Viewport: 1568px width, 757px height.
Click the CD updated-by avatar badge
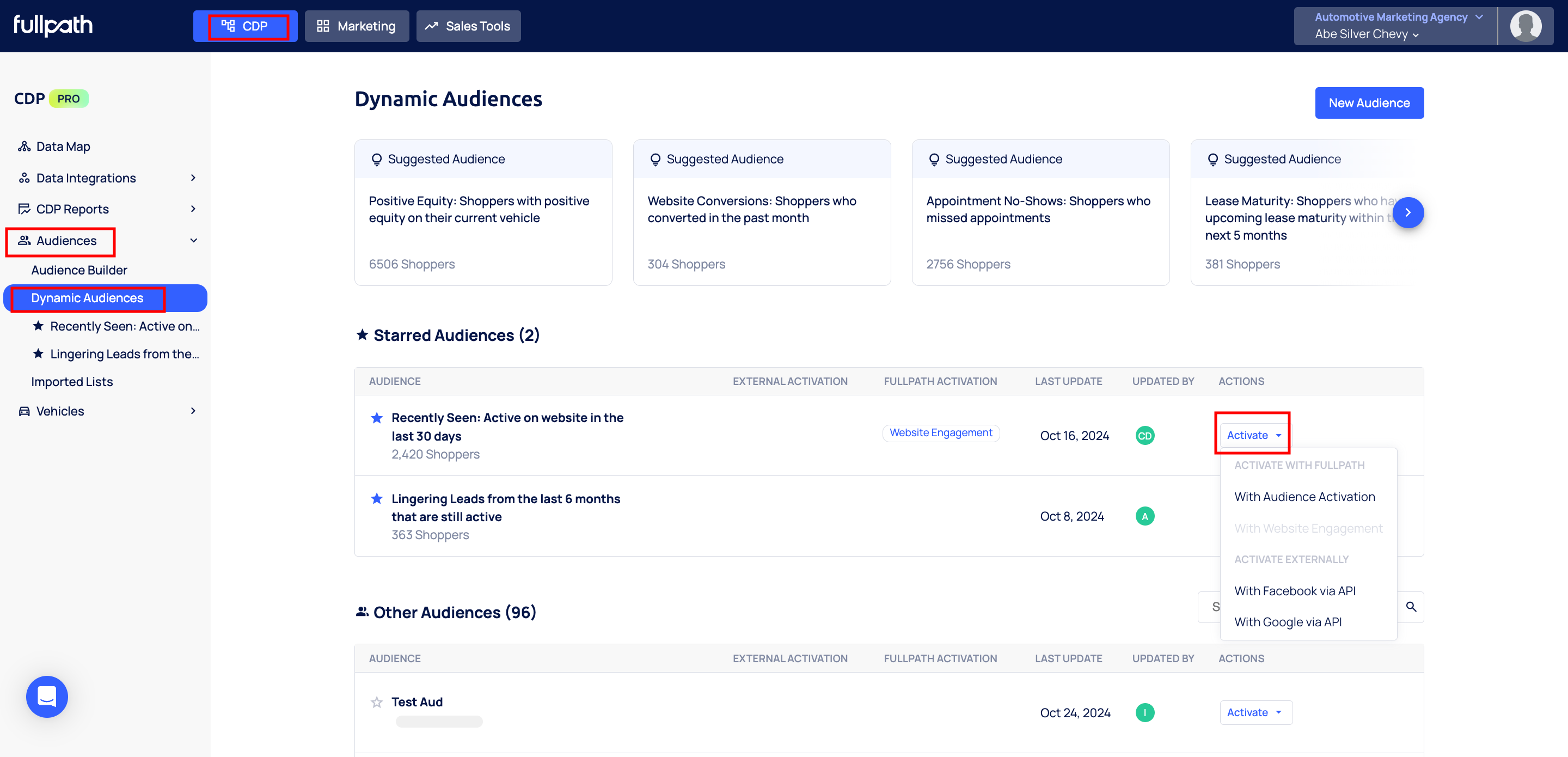click(1144, 436)
